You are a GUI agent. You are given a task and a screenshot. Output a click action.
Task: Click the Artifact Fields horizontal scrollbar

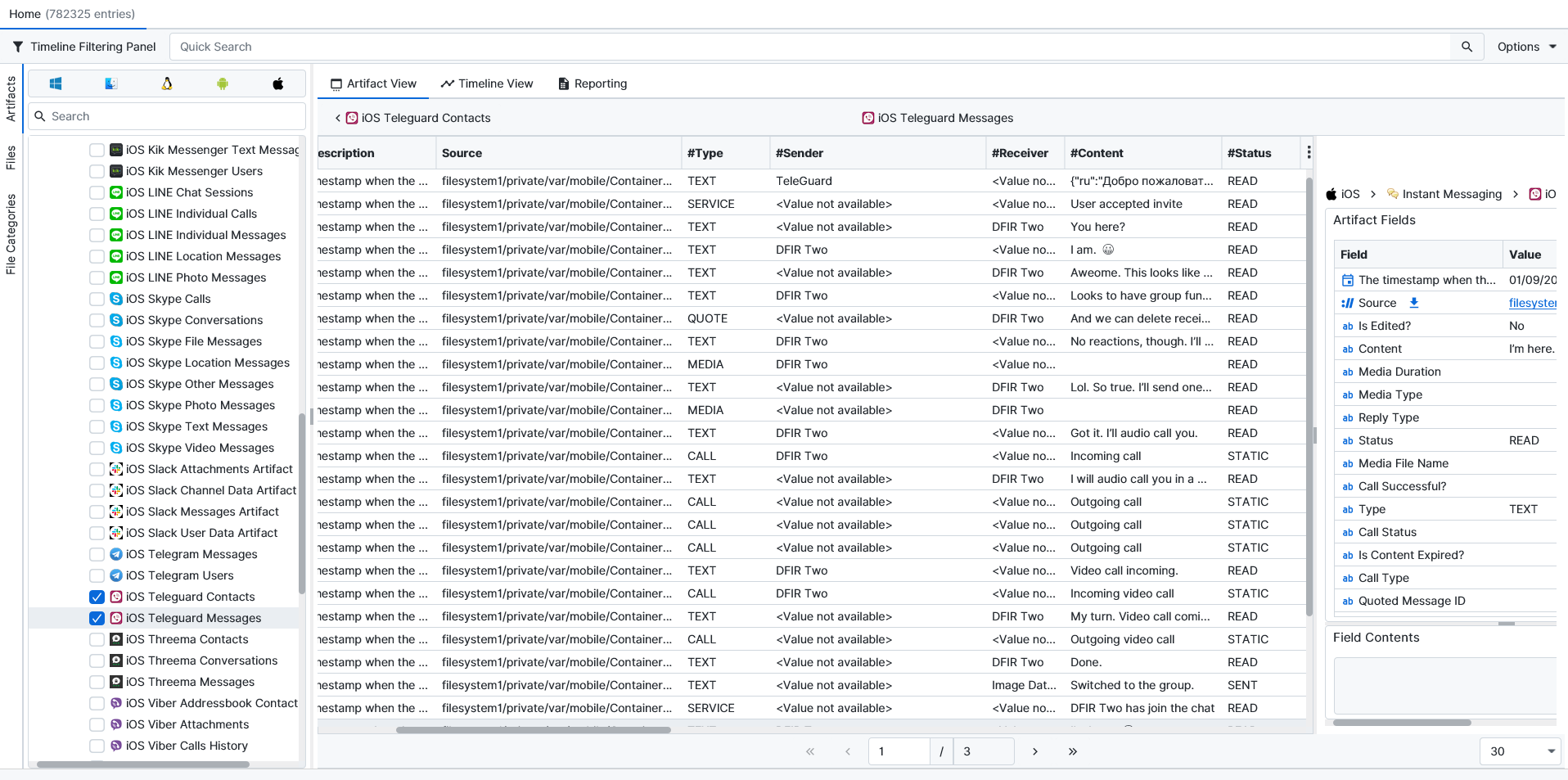tap(1402, 723)
